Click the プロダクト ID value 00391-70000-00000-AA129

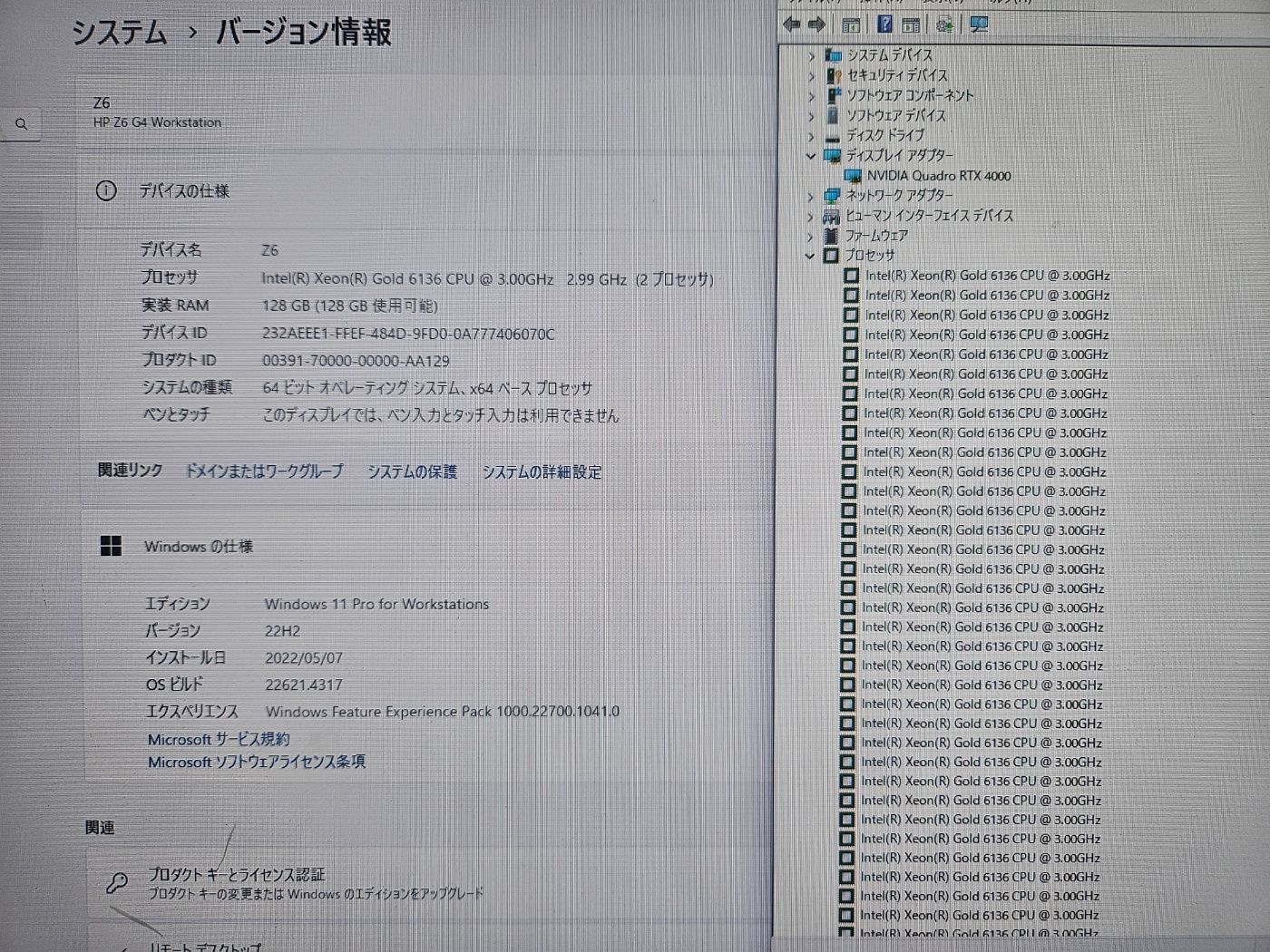coord(356,361)
